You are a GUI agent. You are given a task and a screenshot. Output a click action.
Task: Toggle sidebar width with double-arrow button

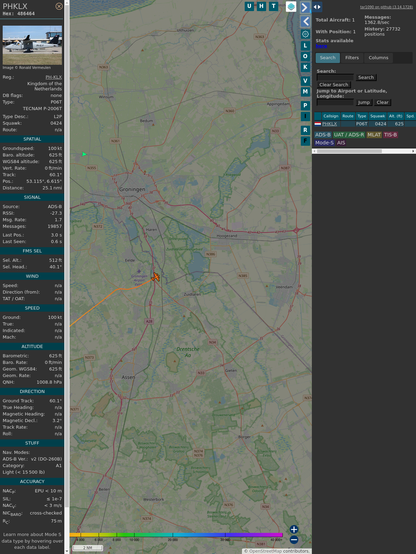point(317,7)
